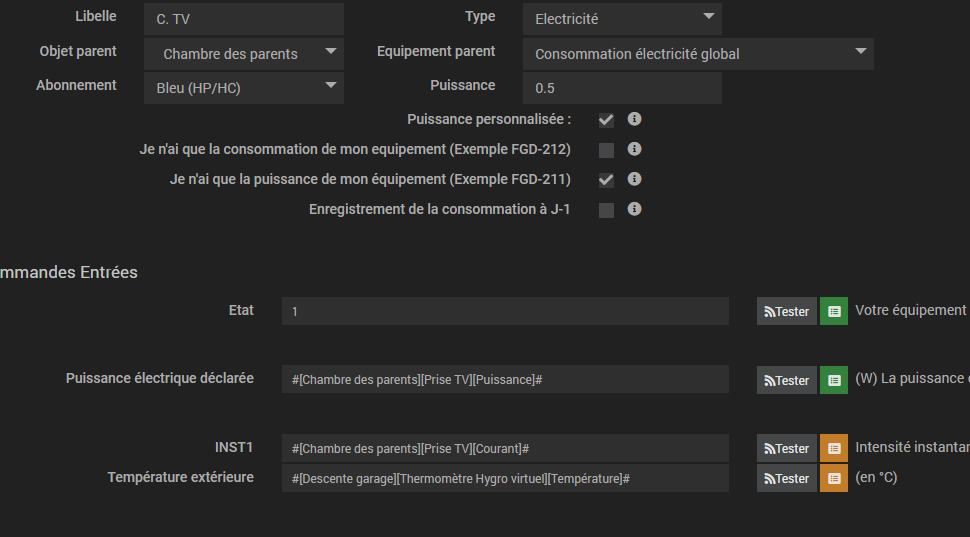Click info icon for FGD-212 consumption option
The width and height of the screenshot is (970, 537).
coord(634,149)
